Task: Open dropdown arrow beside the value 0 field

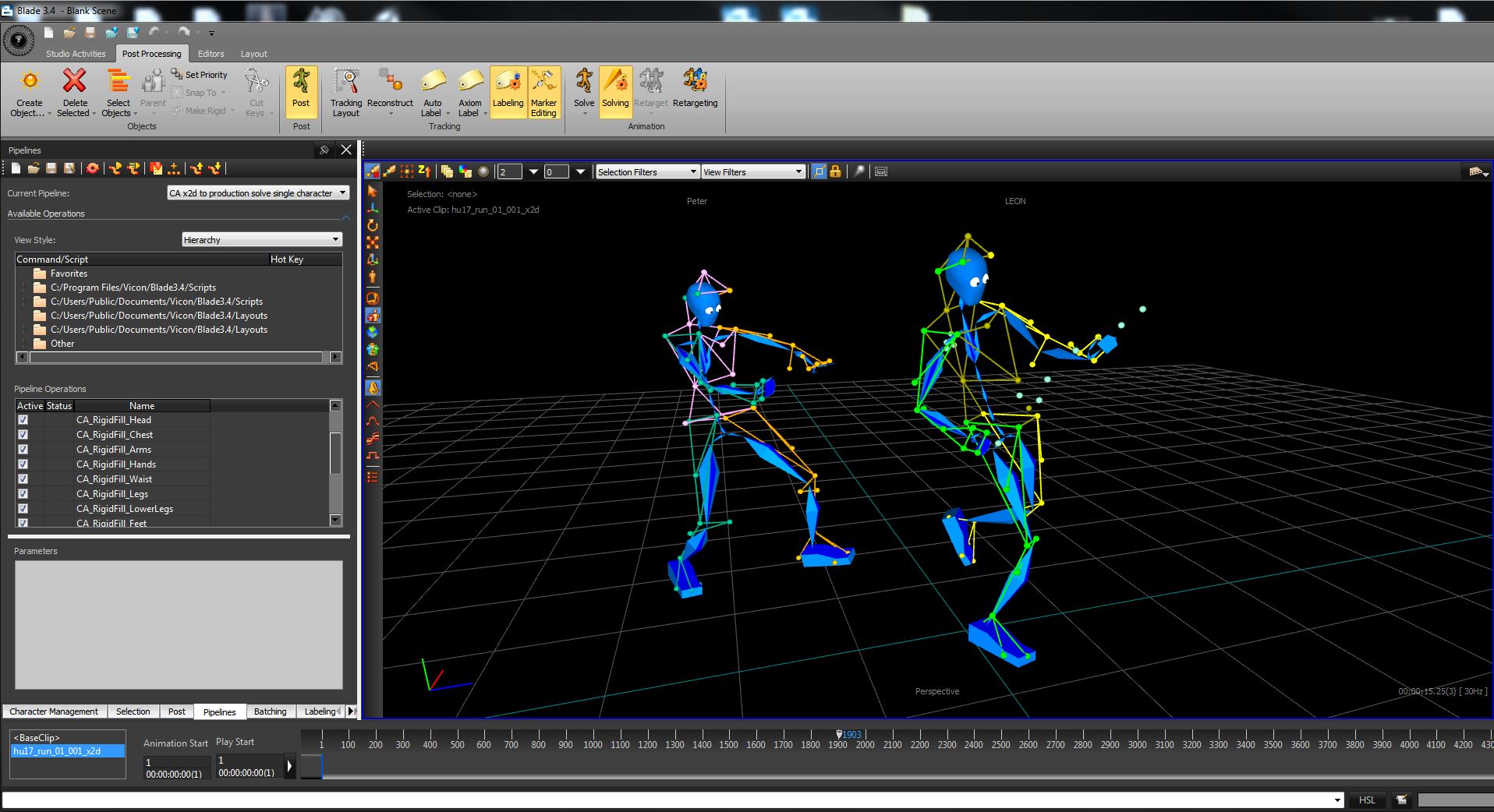Action: pyautogui.click(x=580, y=172)
